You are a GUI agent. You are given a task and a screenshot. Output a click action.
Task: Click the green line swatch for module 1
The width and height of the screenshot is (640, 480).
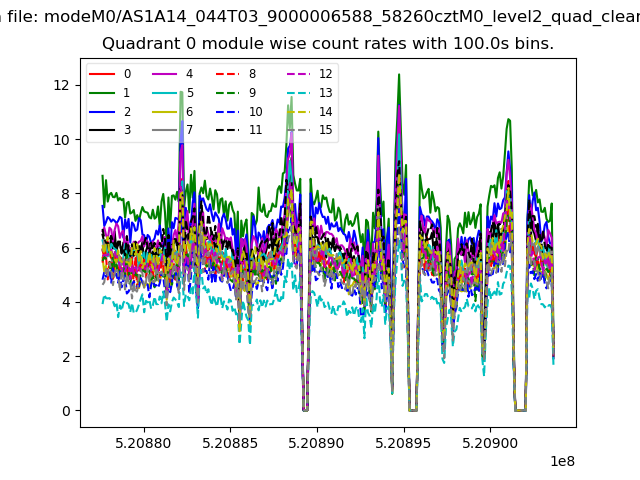tap(102, 93)
